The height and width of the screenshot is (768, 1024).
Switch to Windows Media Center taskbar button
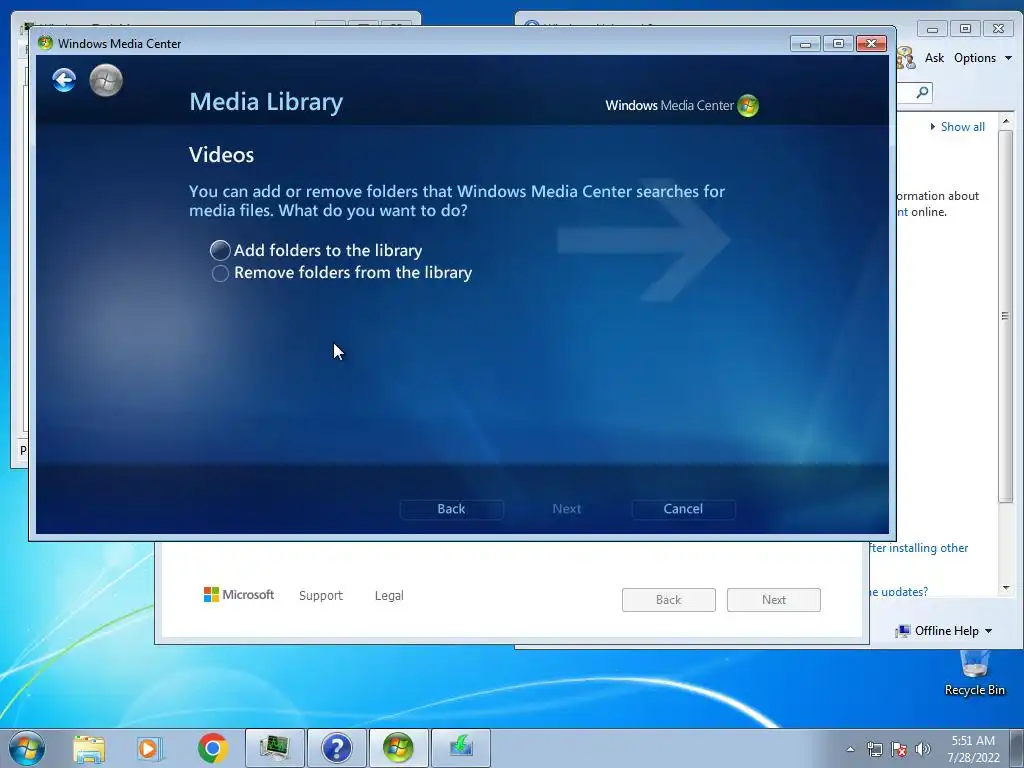(x=398, y=748)
